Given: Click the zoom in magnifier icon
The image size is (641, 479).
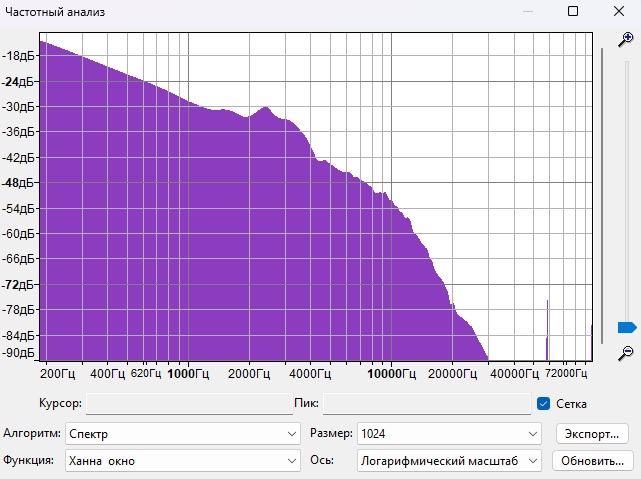Looking at the screenshot, I should click(x=625, y=40).
